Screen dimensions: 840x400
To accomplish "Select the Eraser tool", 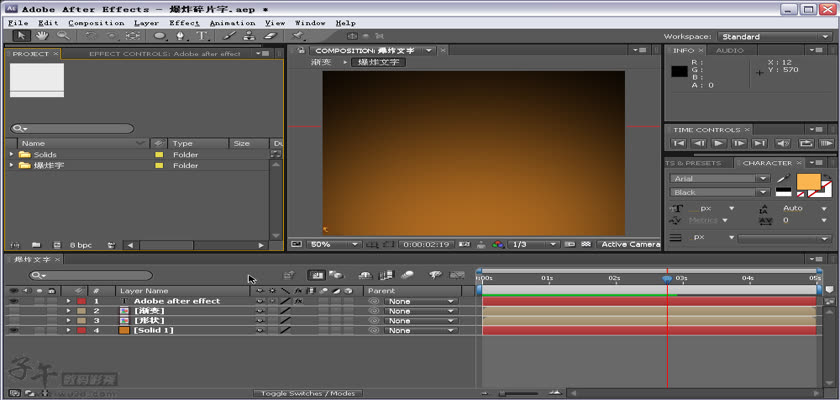I will [x=271, y=36].
